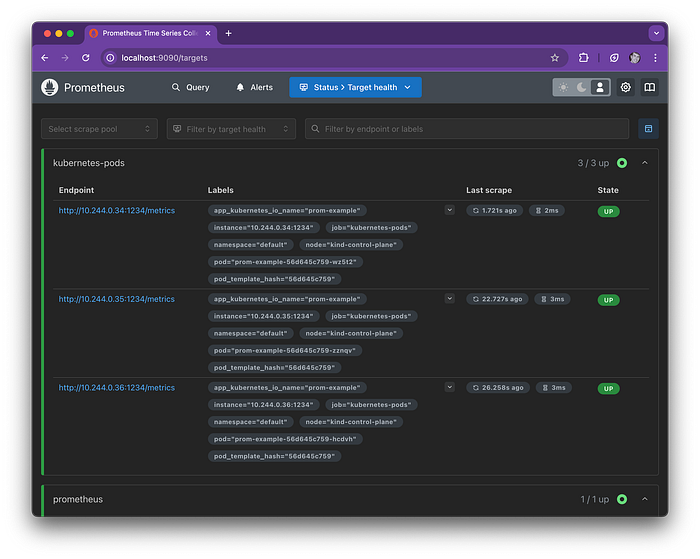
Task: Open documentation book icon
Action: [650, 88]
